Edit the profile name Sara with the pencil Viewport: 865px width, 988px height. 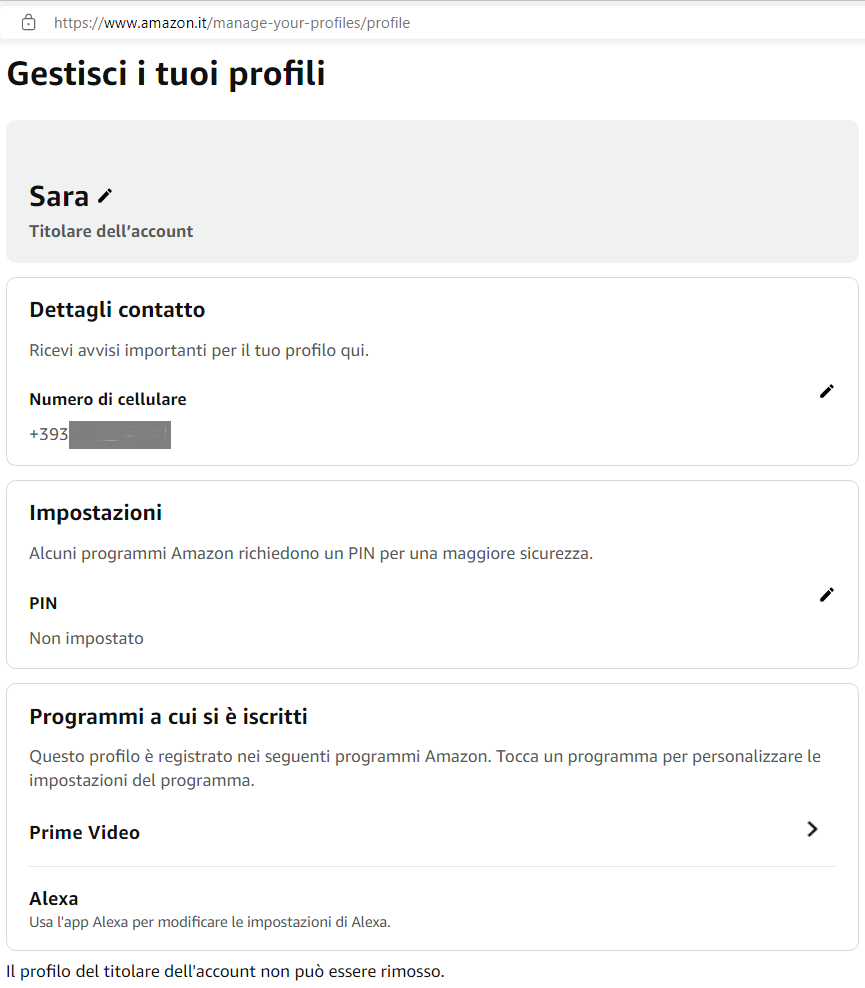[105, 196]
